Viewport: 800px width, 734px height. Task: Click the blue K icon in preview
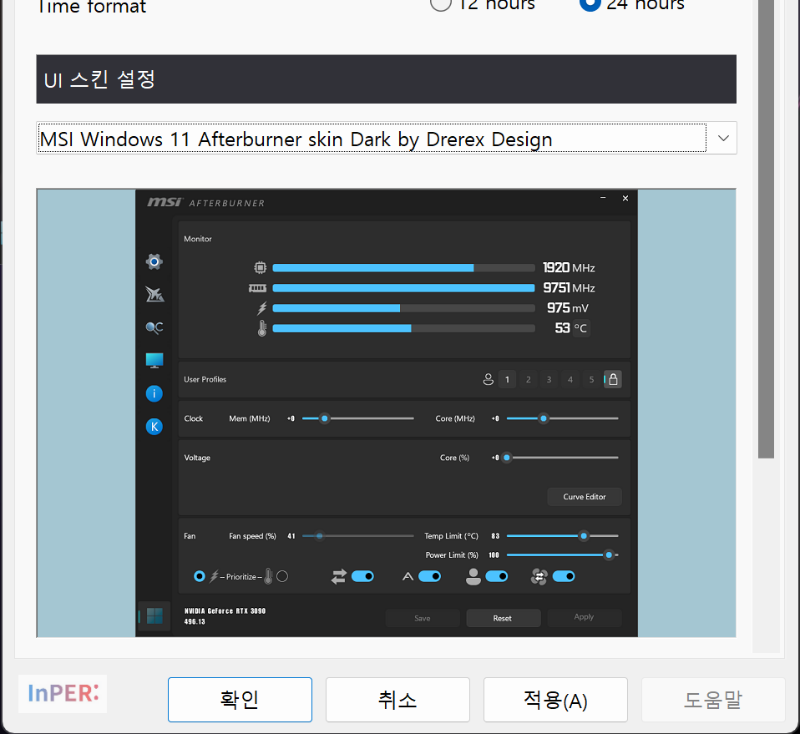click(154, 426)
